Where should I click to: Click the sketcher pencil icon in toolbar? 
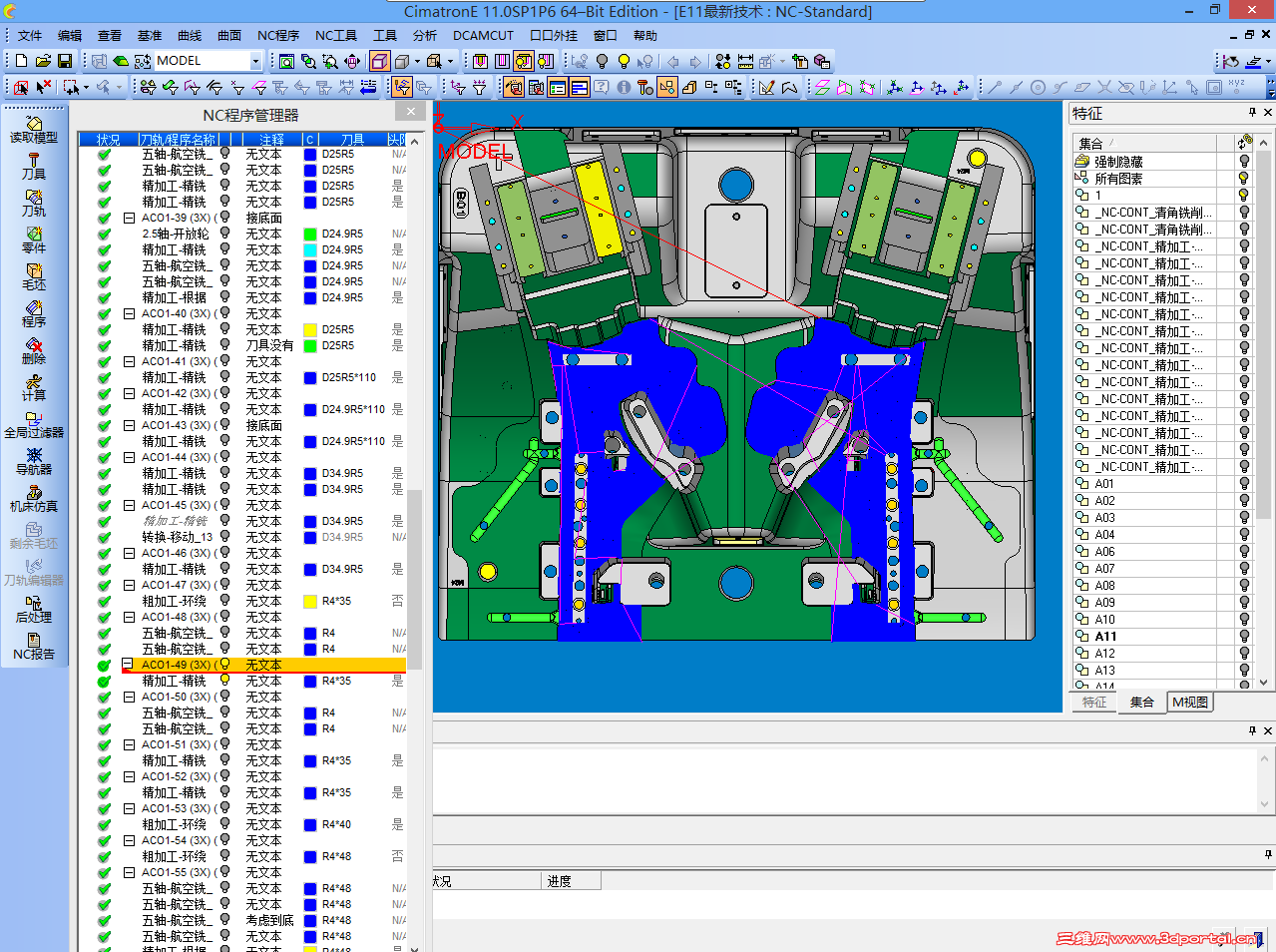[x=766, y=88]
